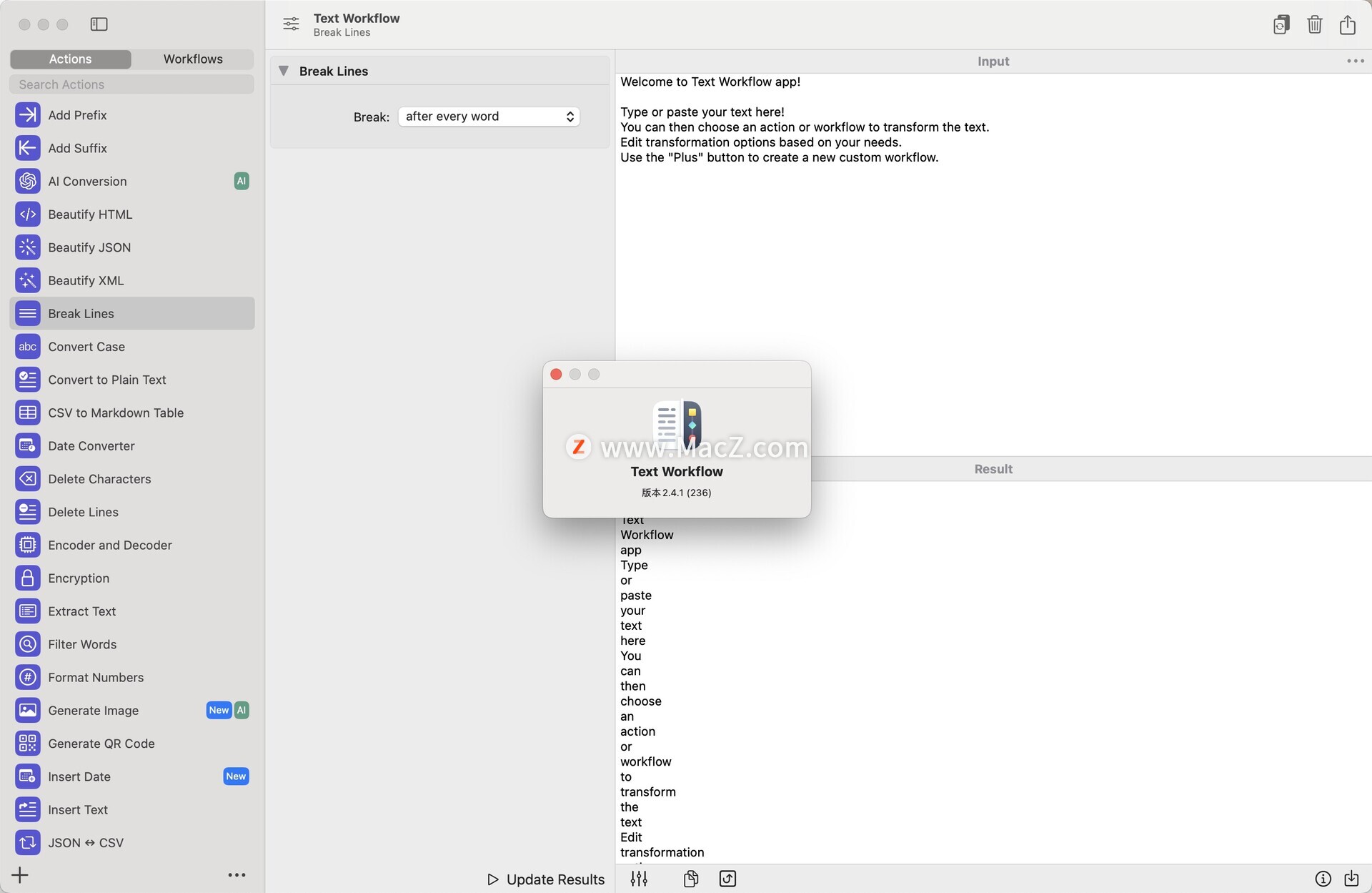The width and height of the screenshot is (1372, 893).
Task: Click the adjustments sliders icon below Result
Action: point(639,879)
